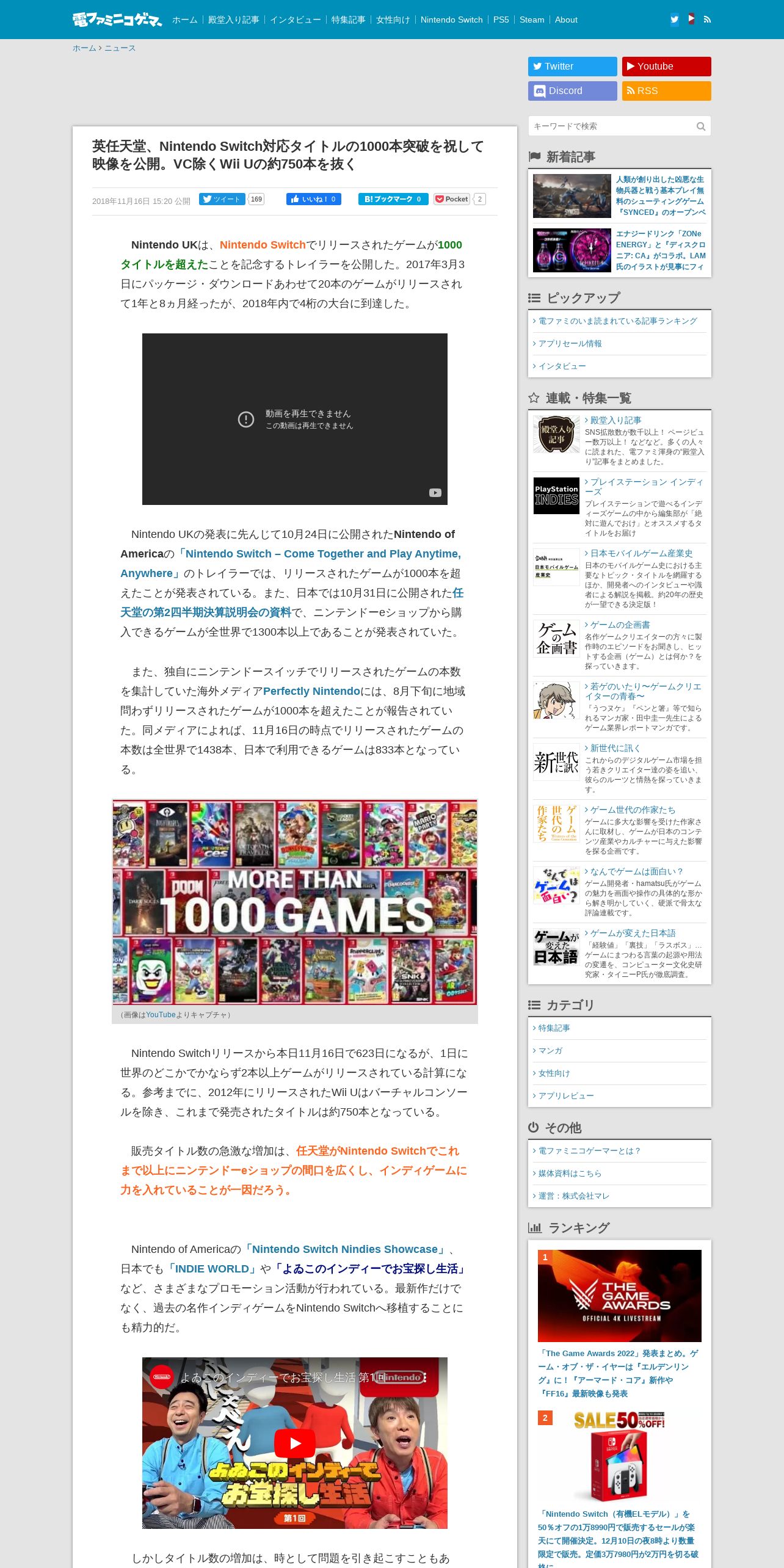Click the Facebook いいね！ button

pos(314,199)
